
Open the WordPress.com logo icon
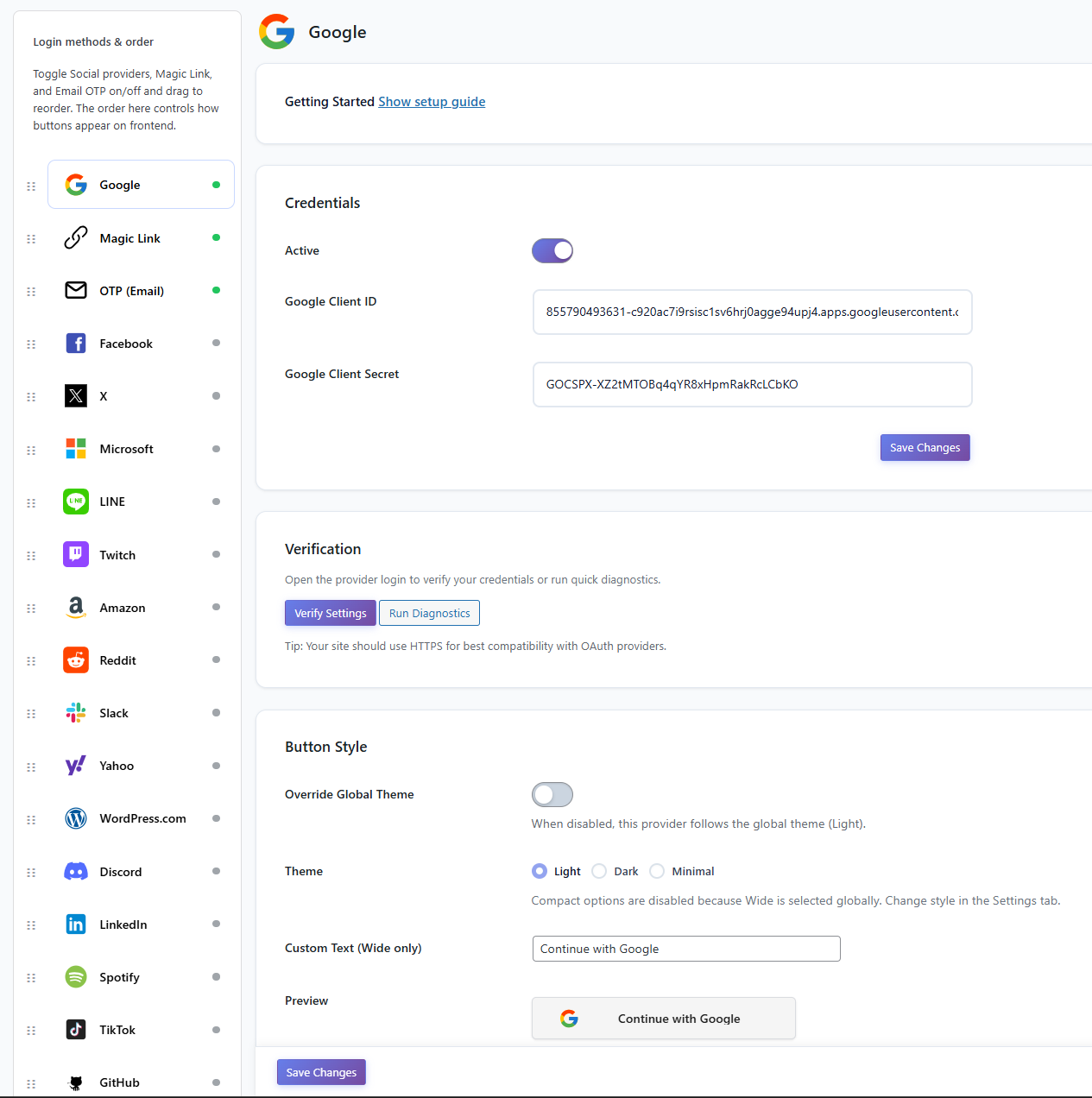pos(76,818)
